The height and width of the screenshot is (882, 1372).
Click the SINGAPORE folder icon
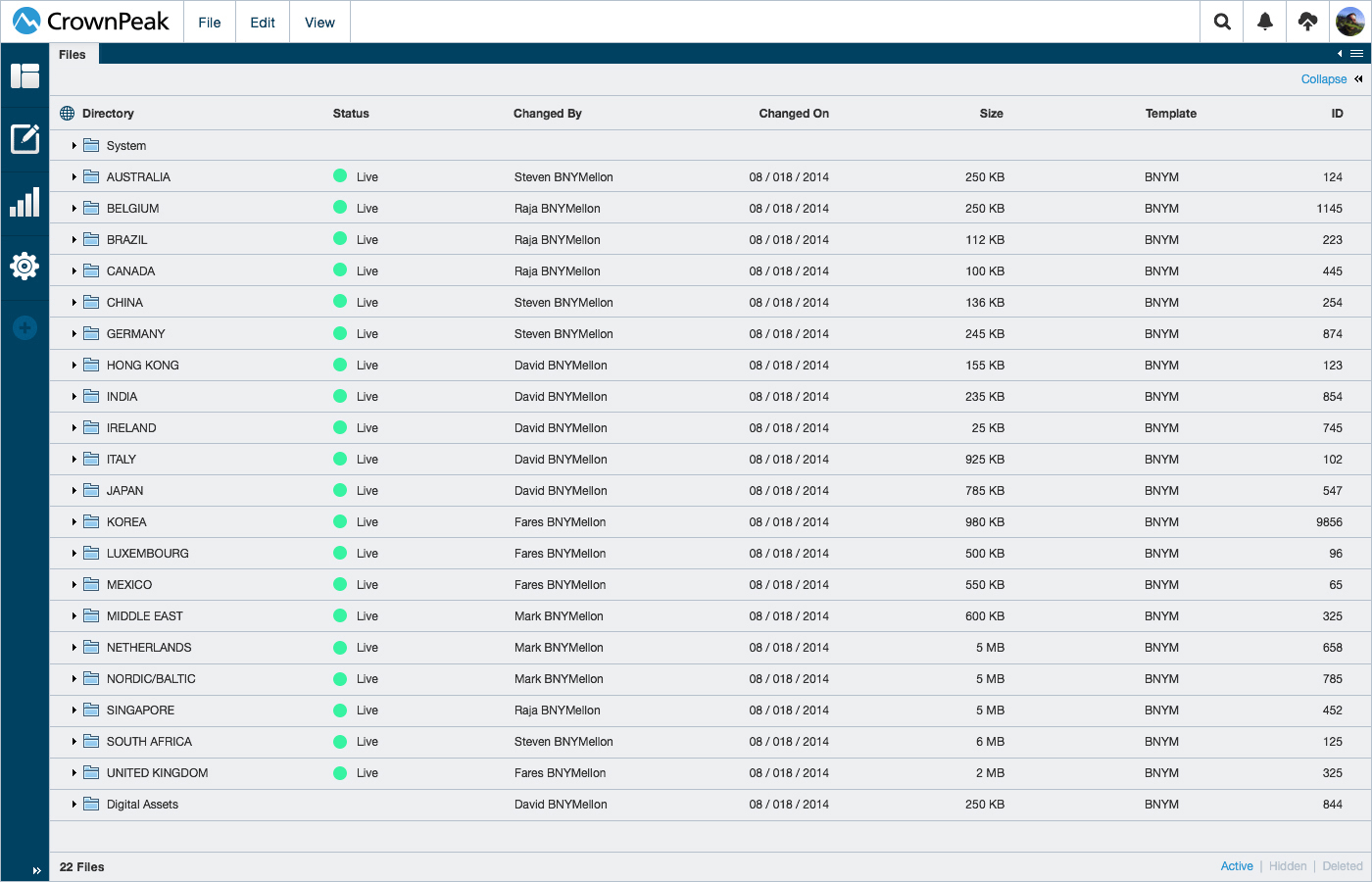click(91, 710)
